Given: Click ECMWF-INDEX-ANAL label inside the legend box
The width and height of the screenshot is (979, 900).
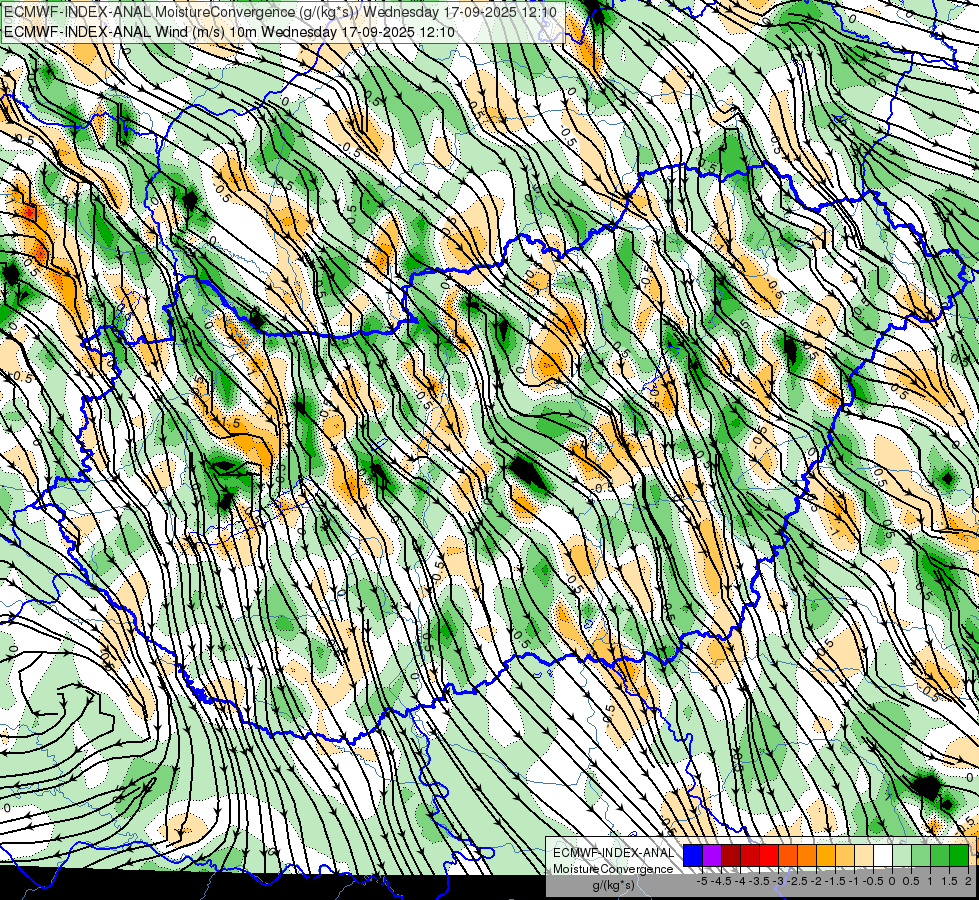Looking at the screenshot, I should pos(613,853).
